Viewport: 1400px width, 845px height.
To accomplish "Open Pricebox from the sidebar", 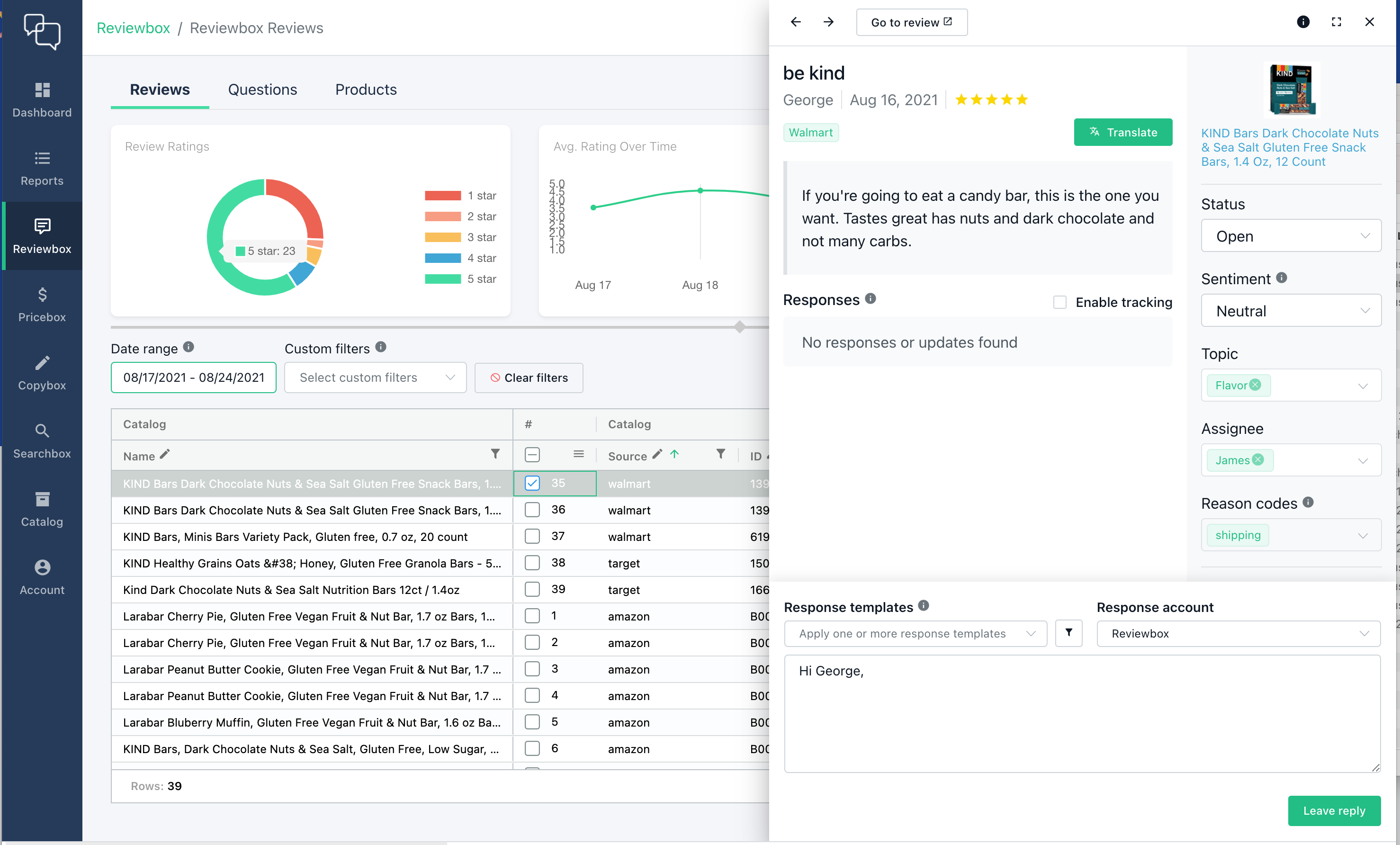I will 42,304.
